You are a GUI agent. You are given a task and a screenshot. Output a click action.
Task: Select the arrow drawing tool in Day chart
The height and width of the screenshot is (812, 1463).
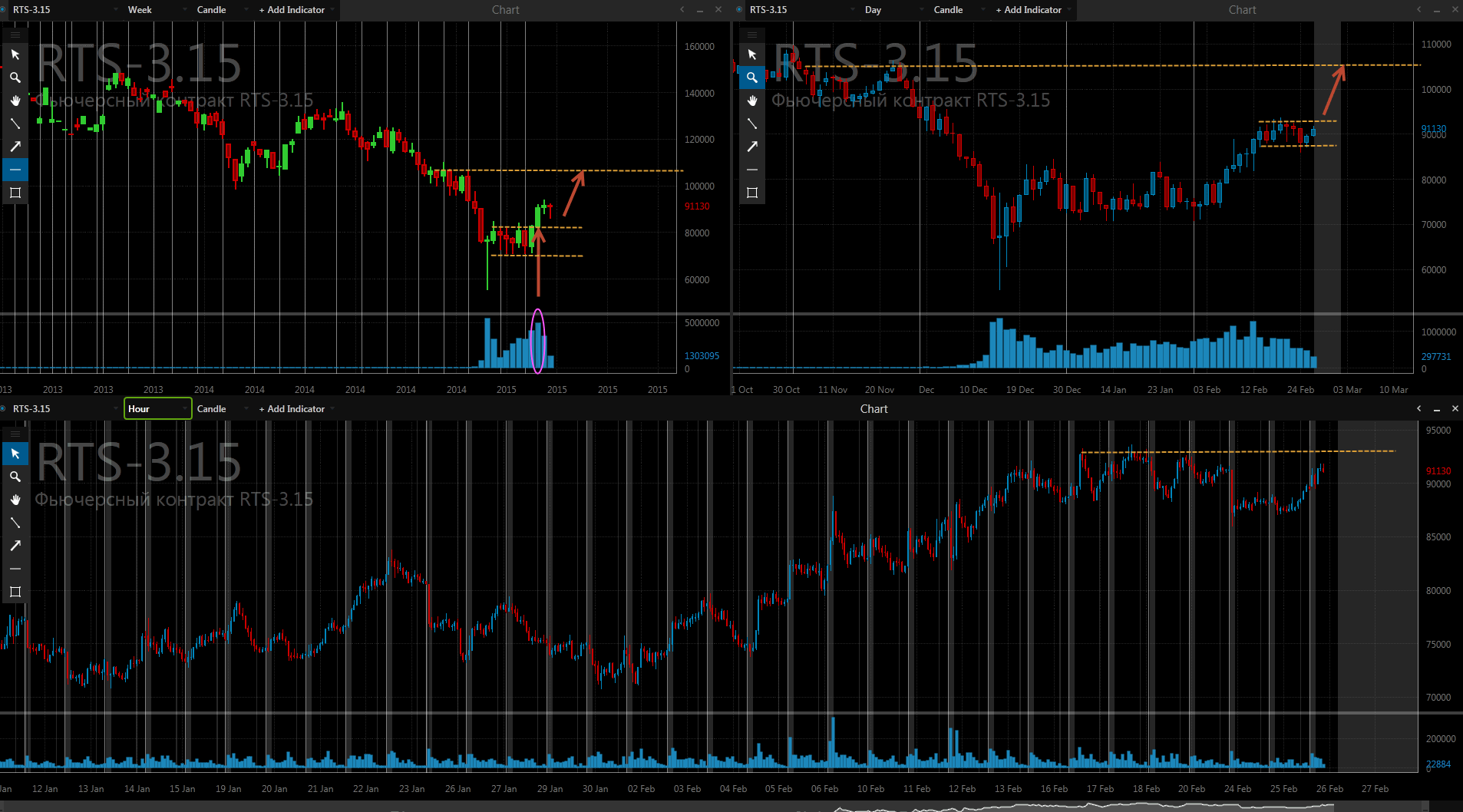(752, 147)
